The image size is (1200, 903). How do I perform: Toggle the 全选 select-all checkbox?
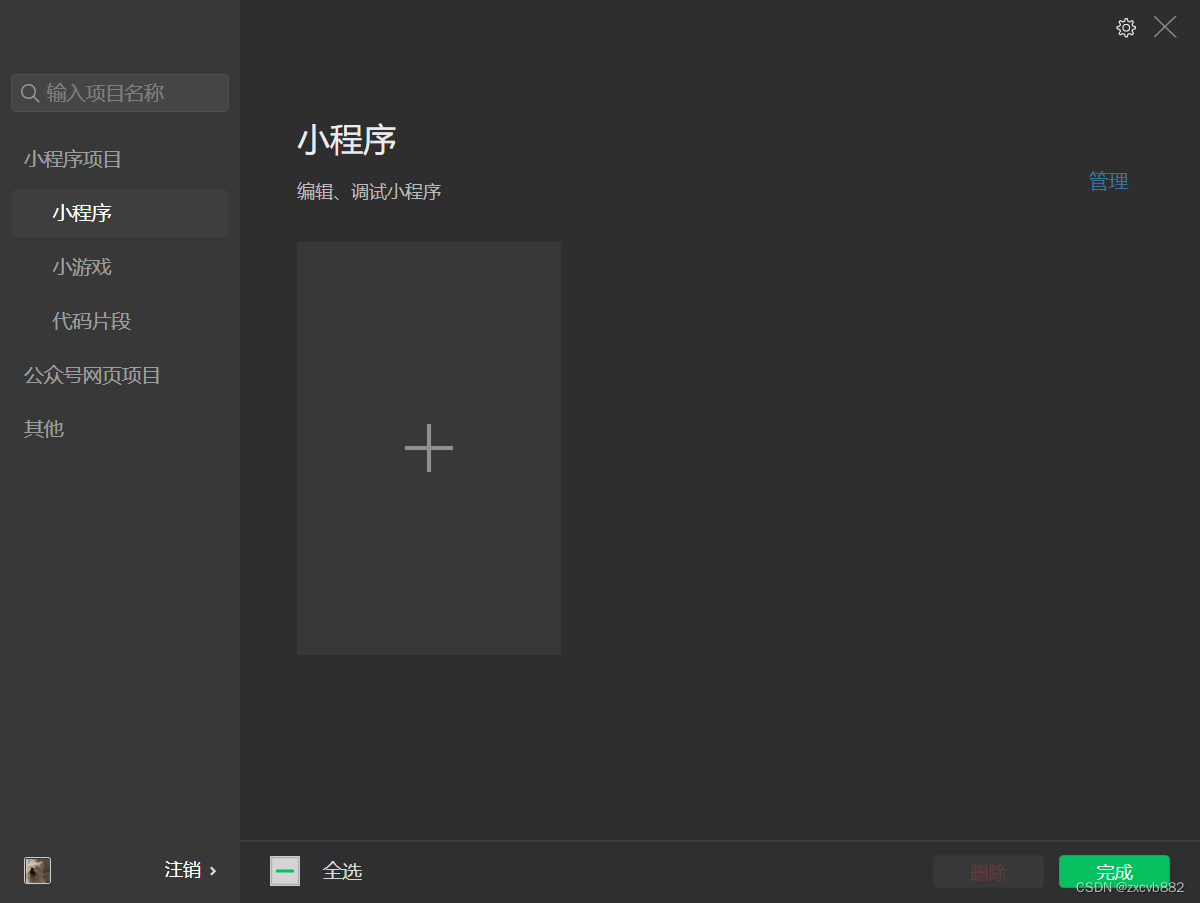(x=285, y=870)
